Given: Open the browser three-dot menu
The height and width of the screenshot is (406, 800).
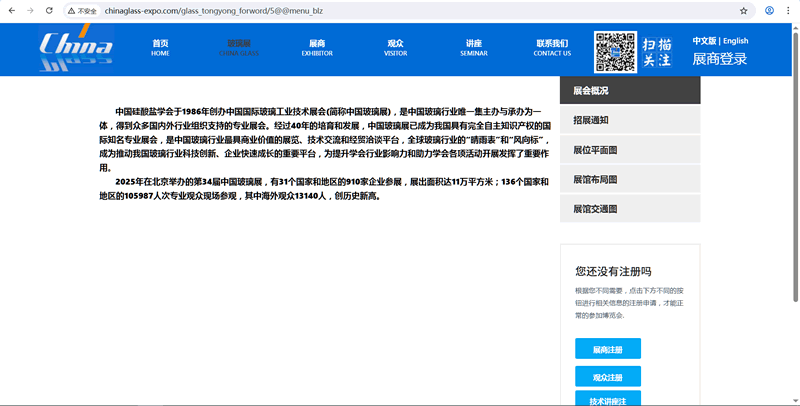Looking at the screenshot, I should click(789, 10).
